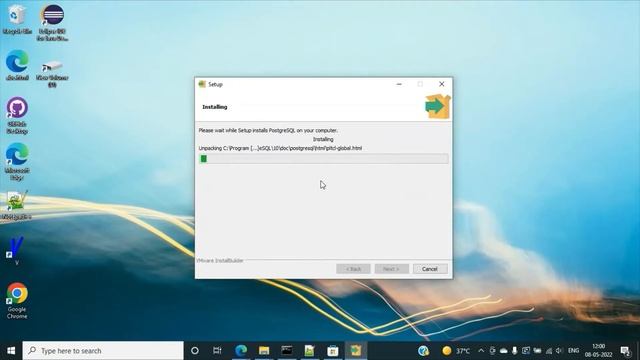Click the Setup installer taskbar icon

click(356, 351)
